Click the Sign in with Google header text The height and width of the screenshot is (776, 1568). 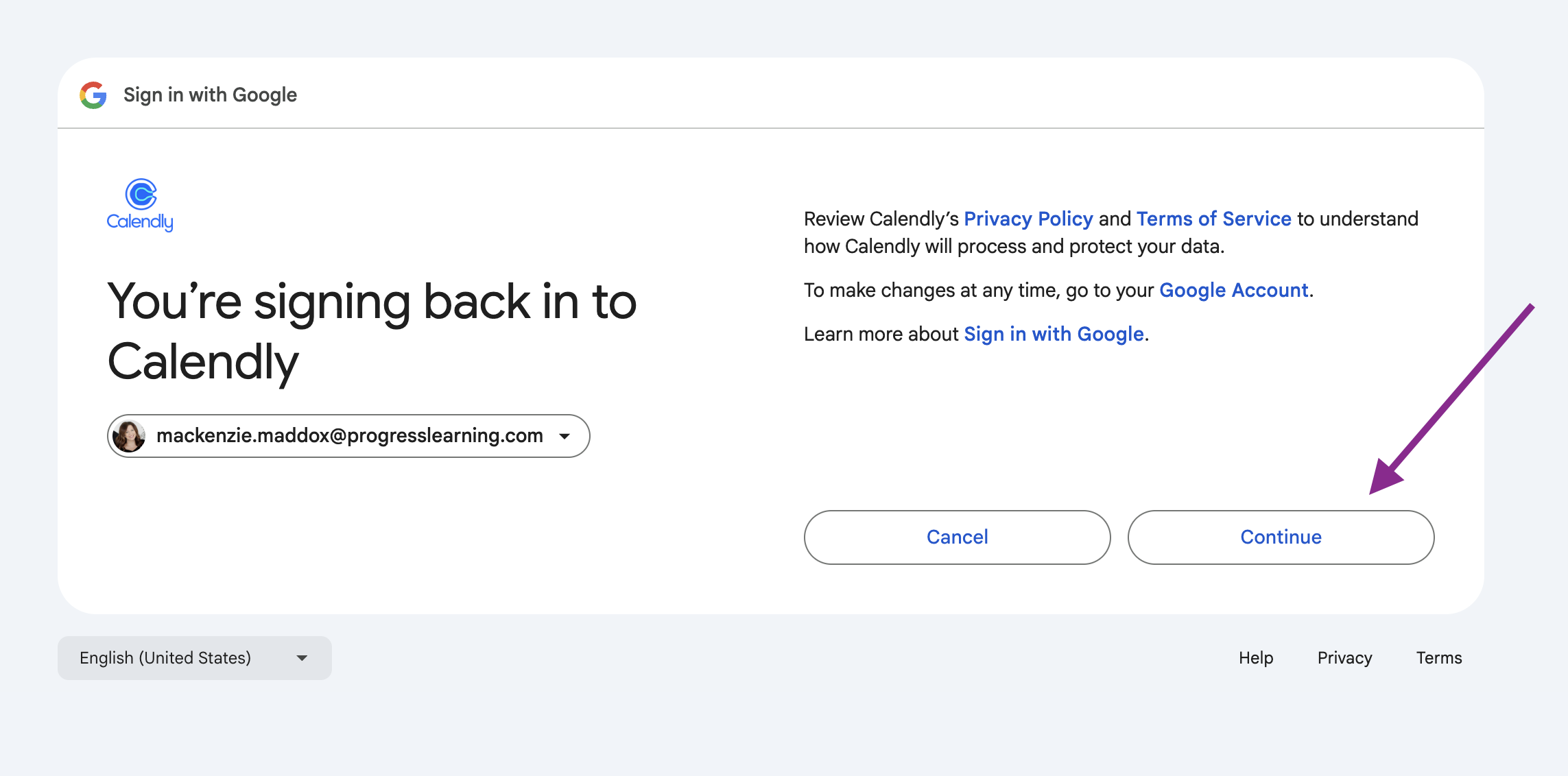[x=210, y=95]
